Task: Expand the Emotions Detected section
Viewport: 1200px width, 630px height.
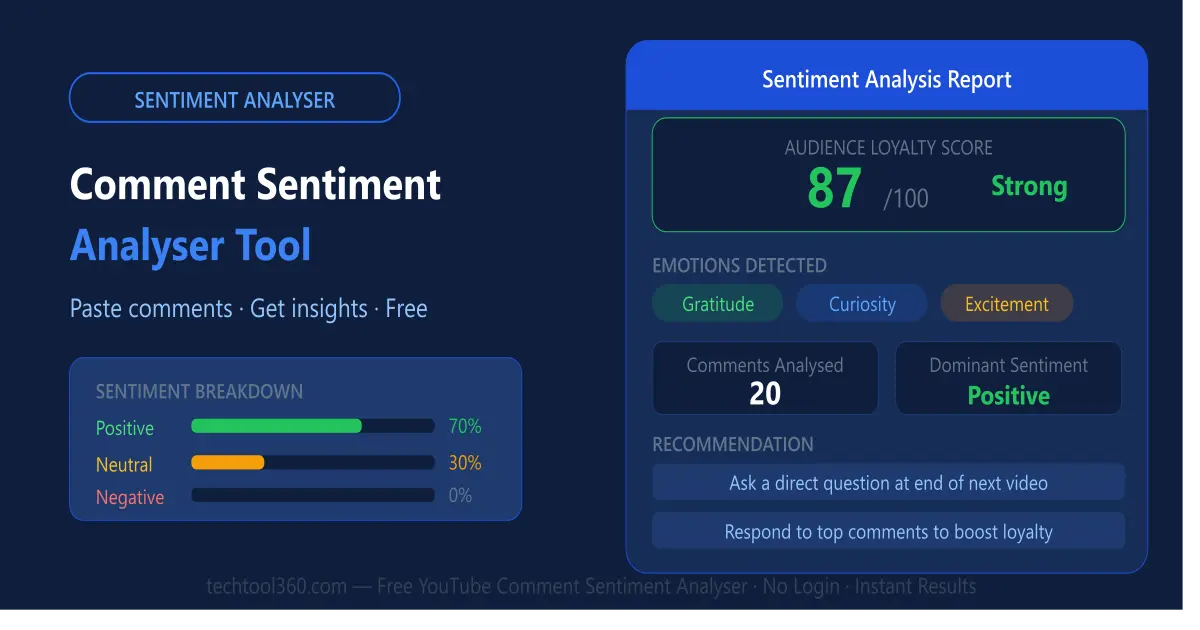Action: point(739,265)
